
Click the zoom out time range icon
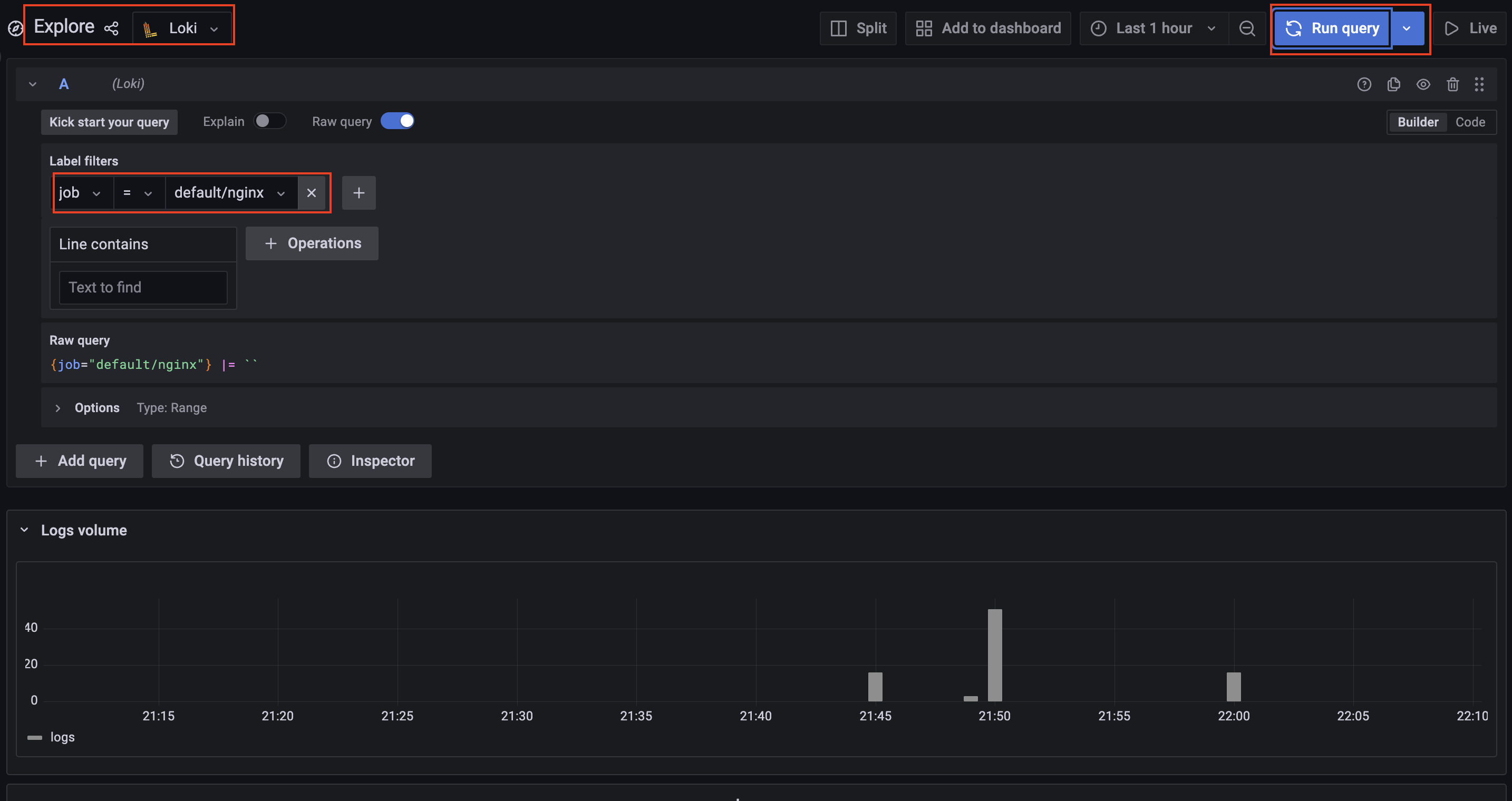[x=1247, y=28]
